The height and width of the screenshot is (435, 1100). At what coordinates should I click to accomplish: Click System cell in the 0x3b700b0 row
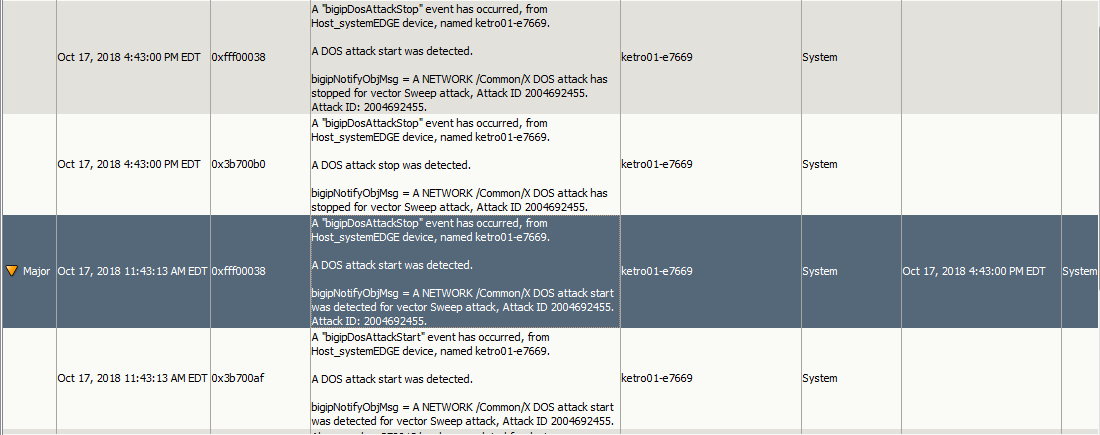(820, 164)
